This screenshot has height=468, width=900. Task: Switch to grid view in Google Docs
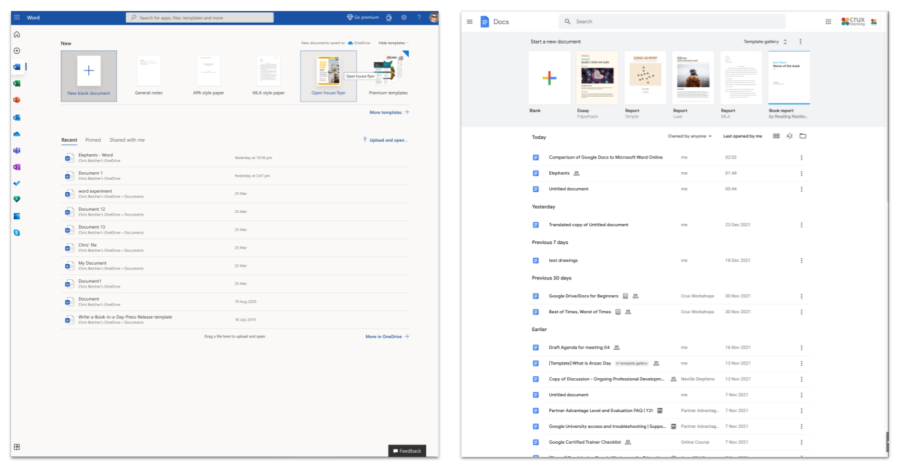point(776,136)
